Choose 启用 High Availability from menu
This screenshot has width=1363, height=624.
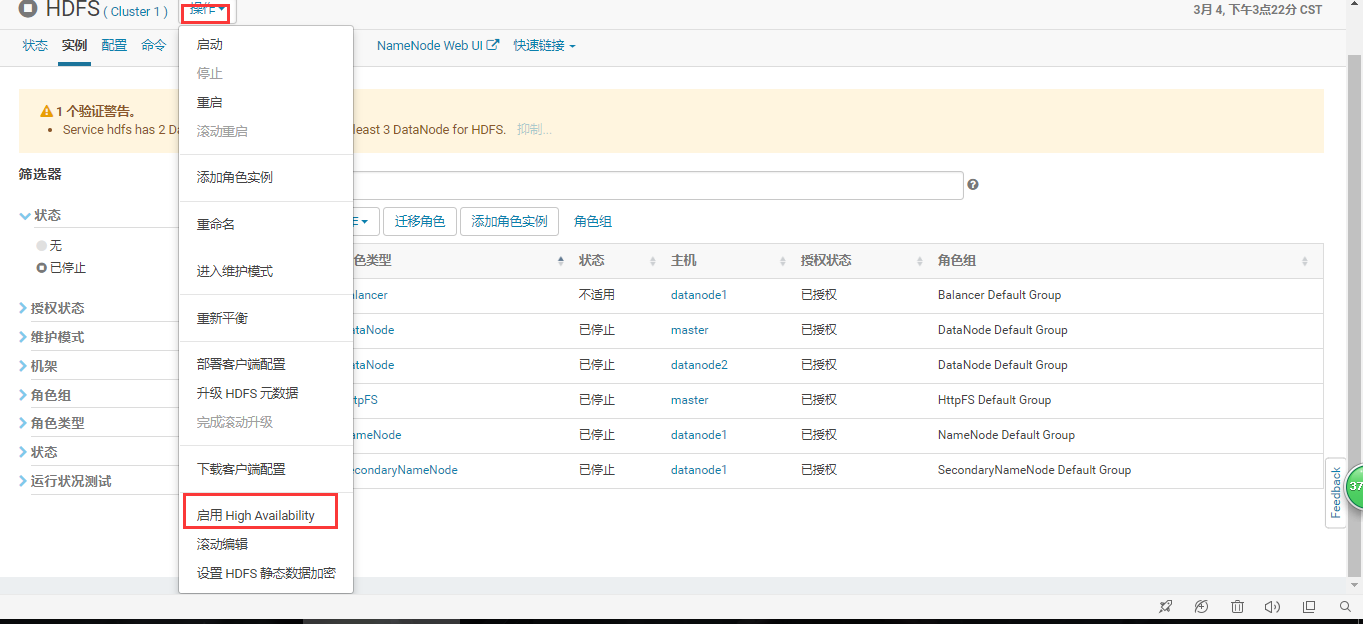tap(256, 515)
